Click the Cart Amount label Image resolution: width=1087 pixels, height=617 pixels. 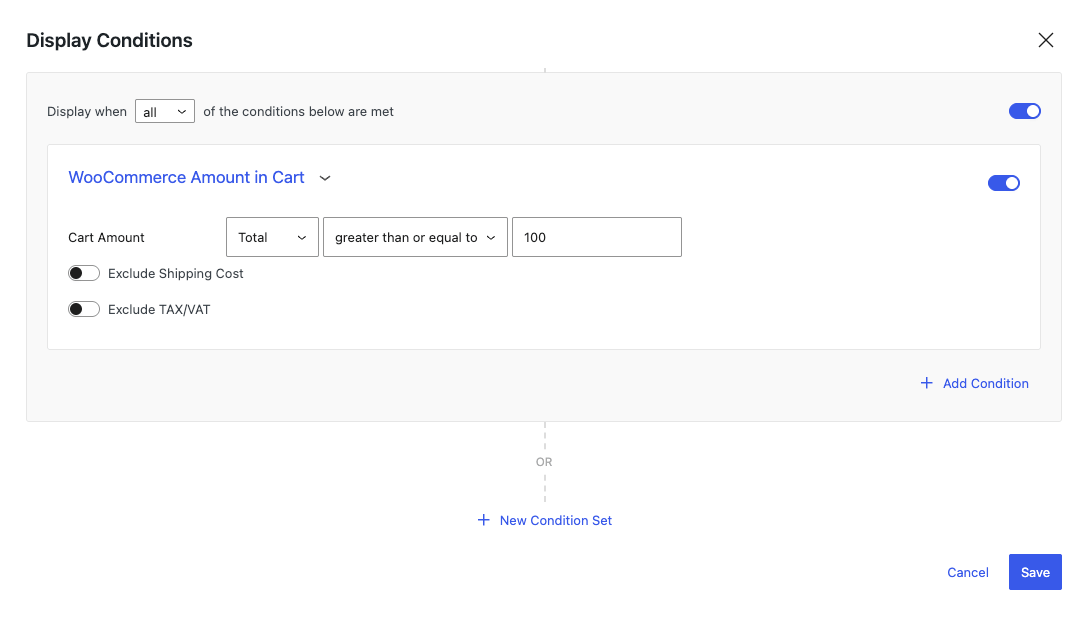pyautogui.click(x=106, y=238)
